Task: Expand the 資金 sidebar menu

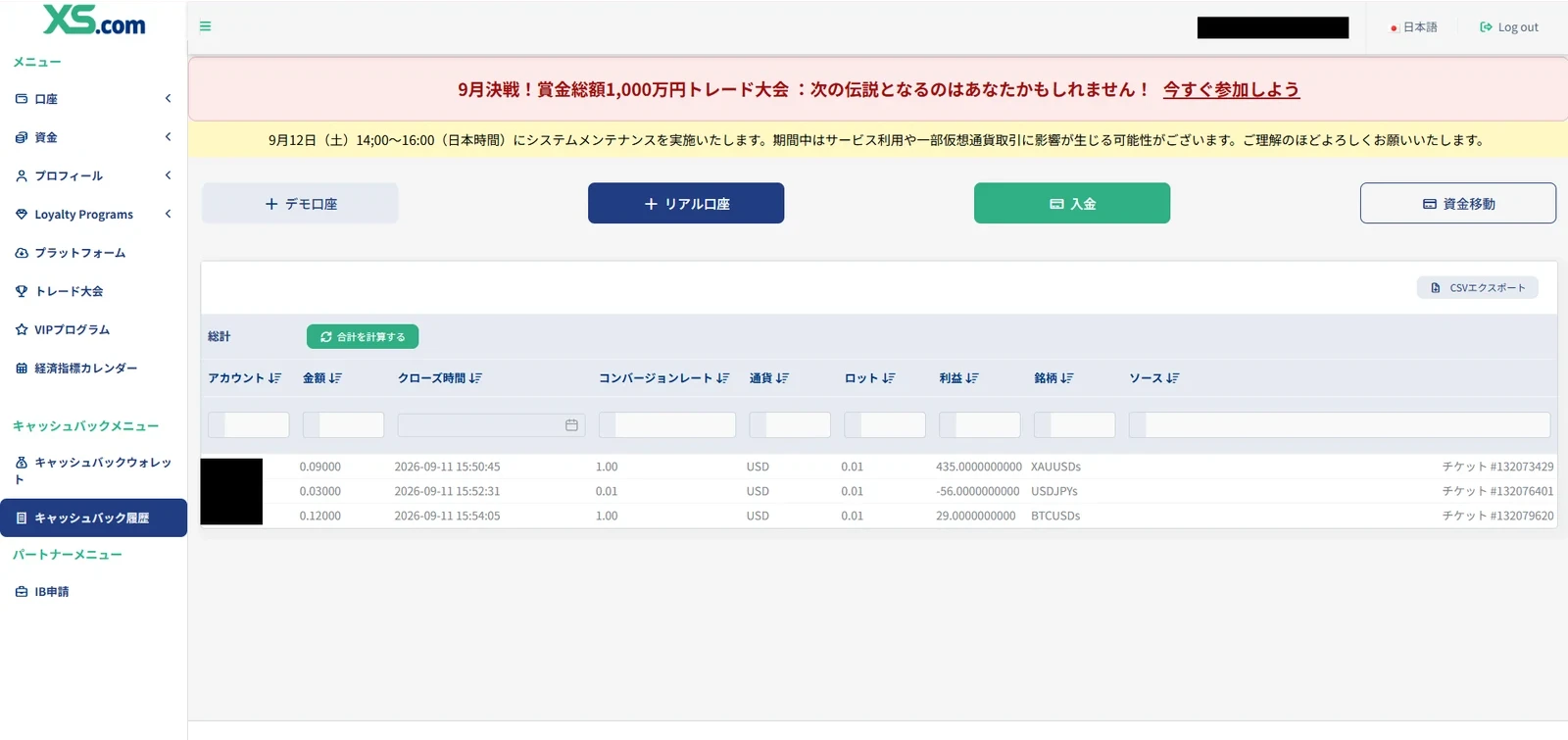Action: 93,137
